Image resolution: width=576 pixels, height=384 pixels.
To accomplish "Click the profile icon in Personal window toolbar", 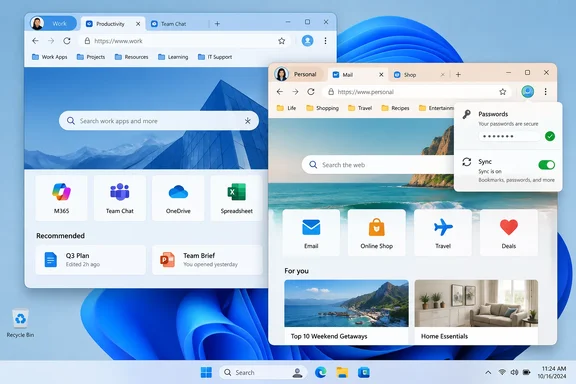I will coord(528,91).
